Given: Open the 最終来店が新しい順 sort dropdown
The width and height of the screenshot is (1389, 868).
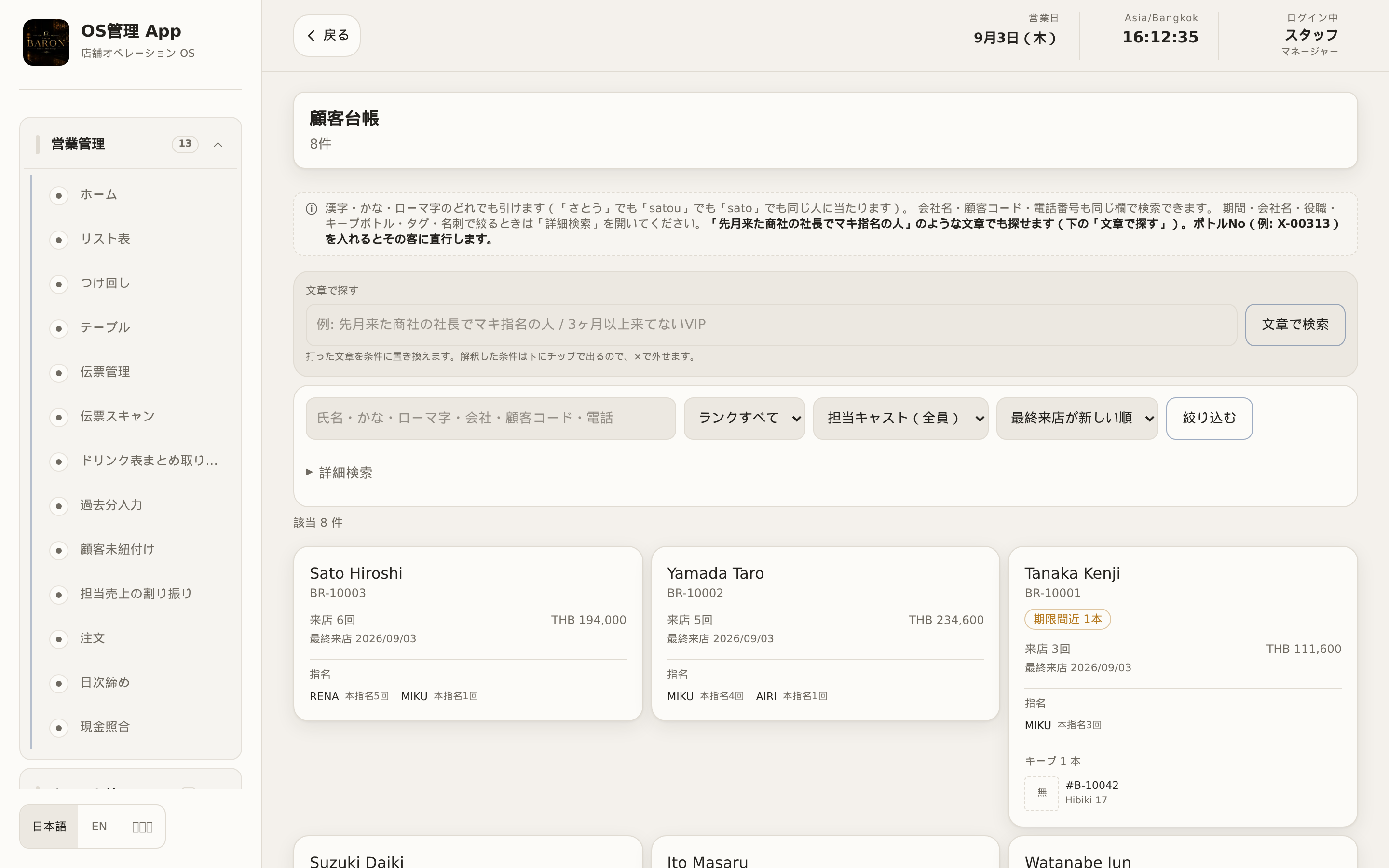Looking at the screenshot, I should click(1077, 419).
